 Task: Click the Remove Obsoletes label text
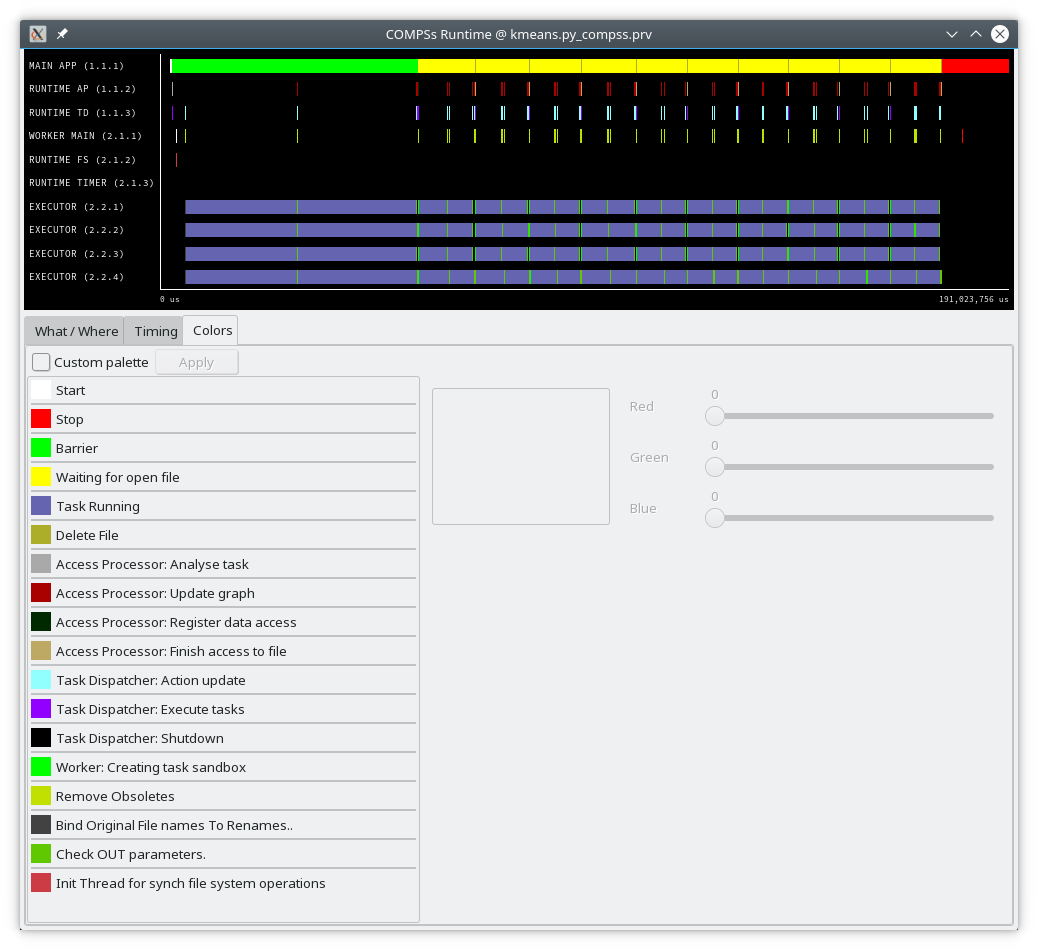(115, 796)
